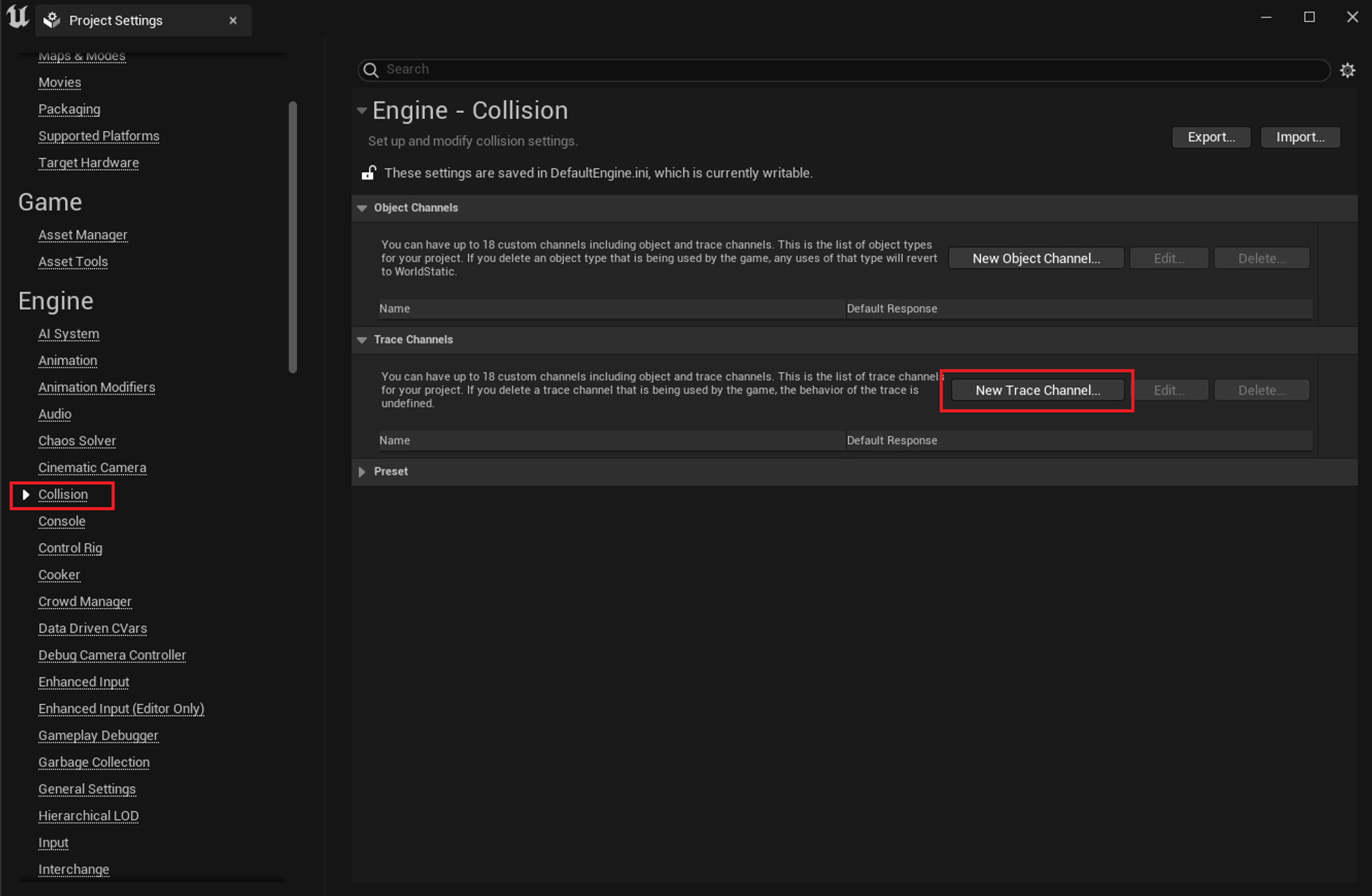Click the left category list scrollbar
1372x896 pixels.
tap(293, 237)
